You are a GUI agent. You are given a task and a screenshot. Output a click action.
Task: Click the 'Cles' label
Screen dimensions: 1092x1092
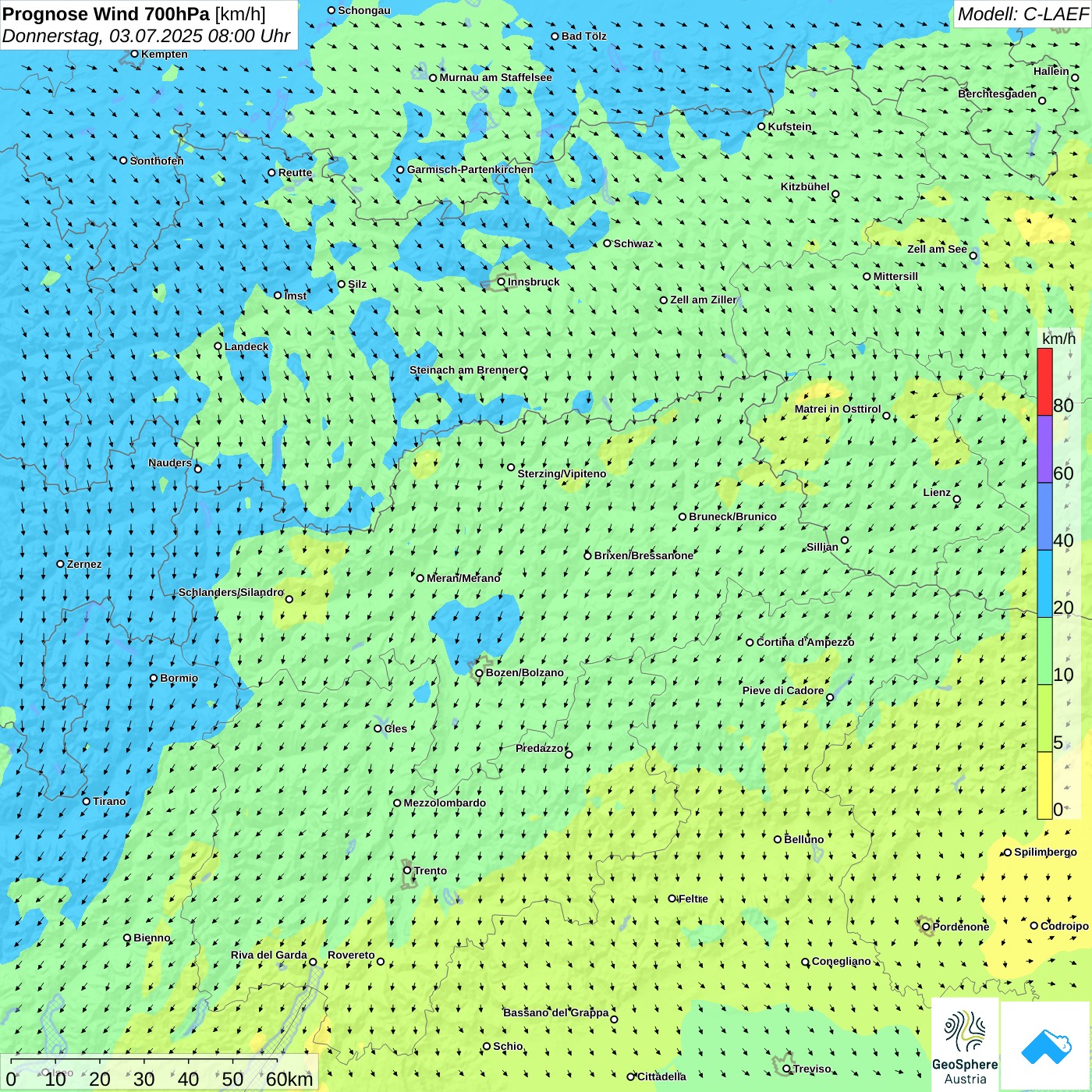(x=395, y=729)
